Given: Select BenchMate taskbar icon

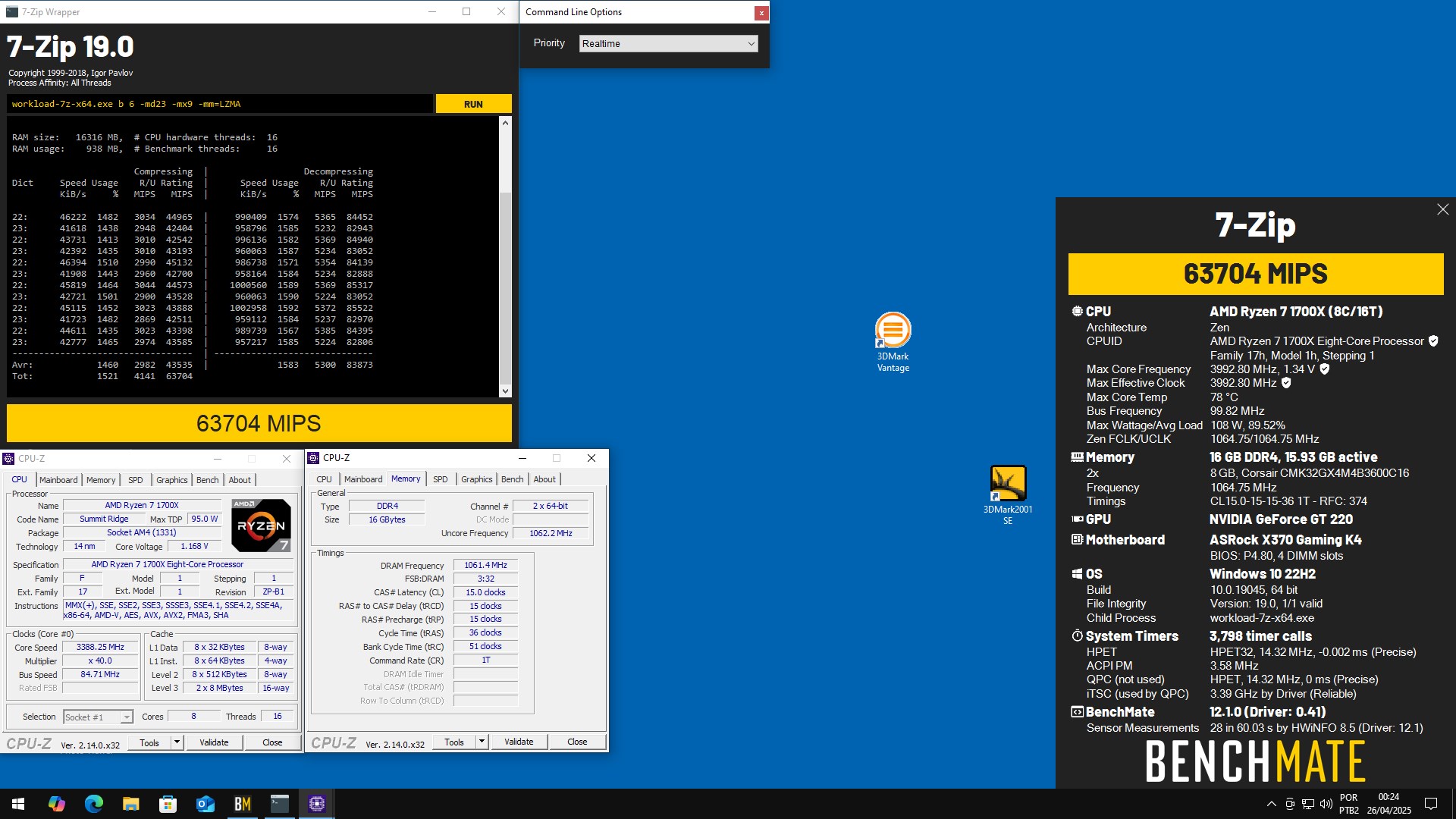Looking at the screenshot, I should (242, 804).
